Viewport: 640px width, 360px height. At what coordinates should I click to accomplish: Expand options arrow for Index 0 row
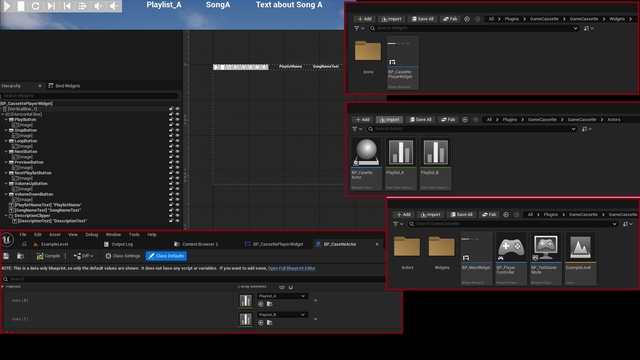316,300
